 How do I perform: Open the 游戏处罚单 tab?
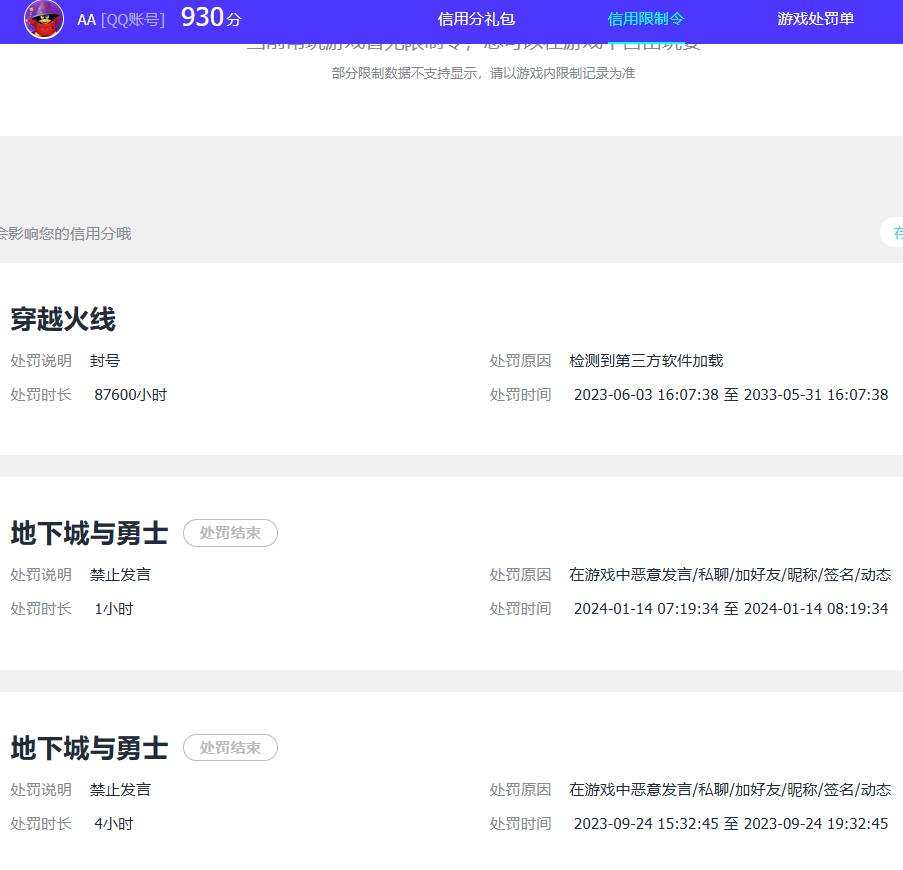(x=815, y=19)
